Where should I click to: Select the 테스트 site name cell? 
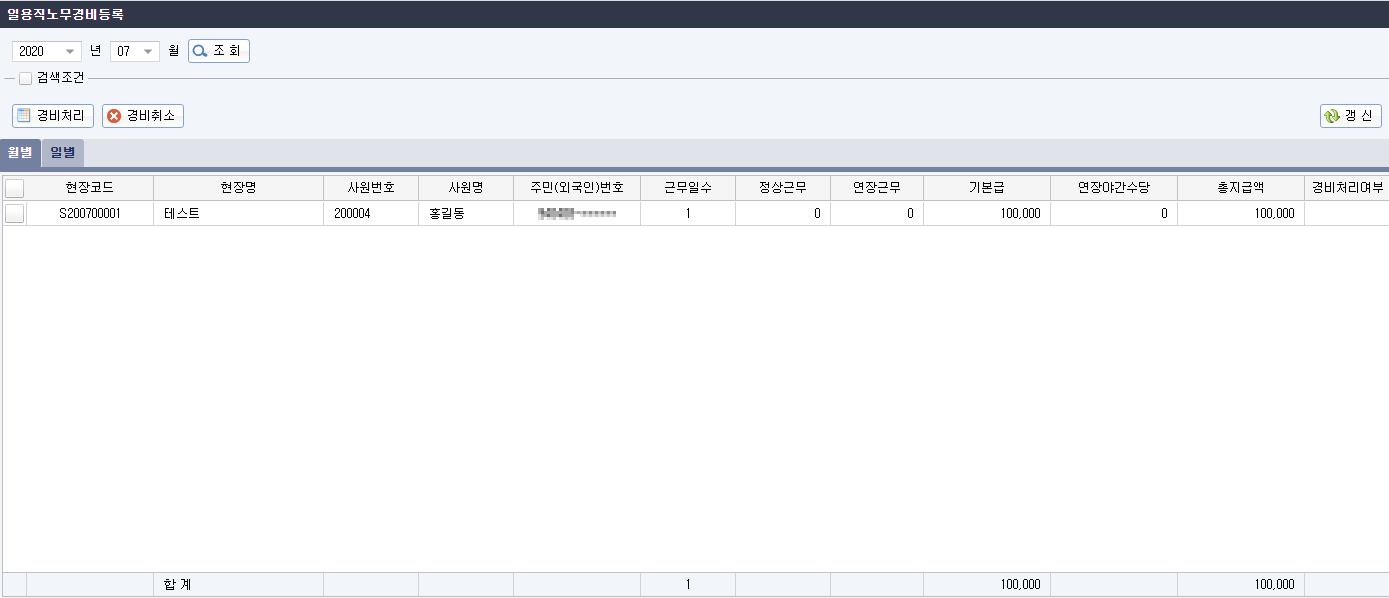[x=238, y=213]
